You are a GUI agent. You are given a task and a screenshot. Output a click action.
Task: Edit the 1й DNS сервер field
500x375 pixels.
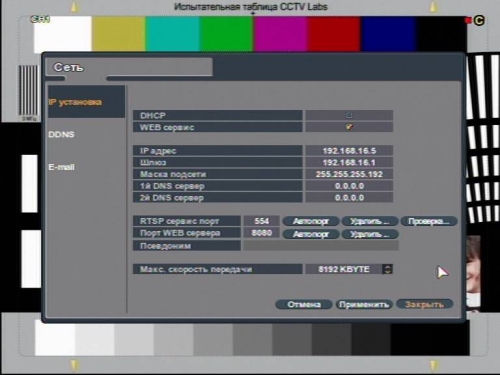(349, 186)
